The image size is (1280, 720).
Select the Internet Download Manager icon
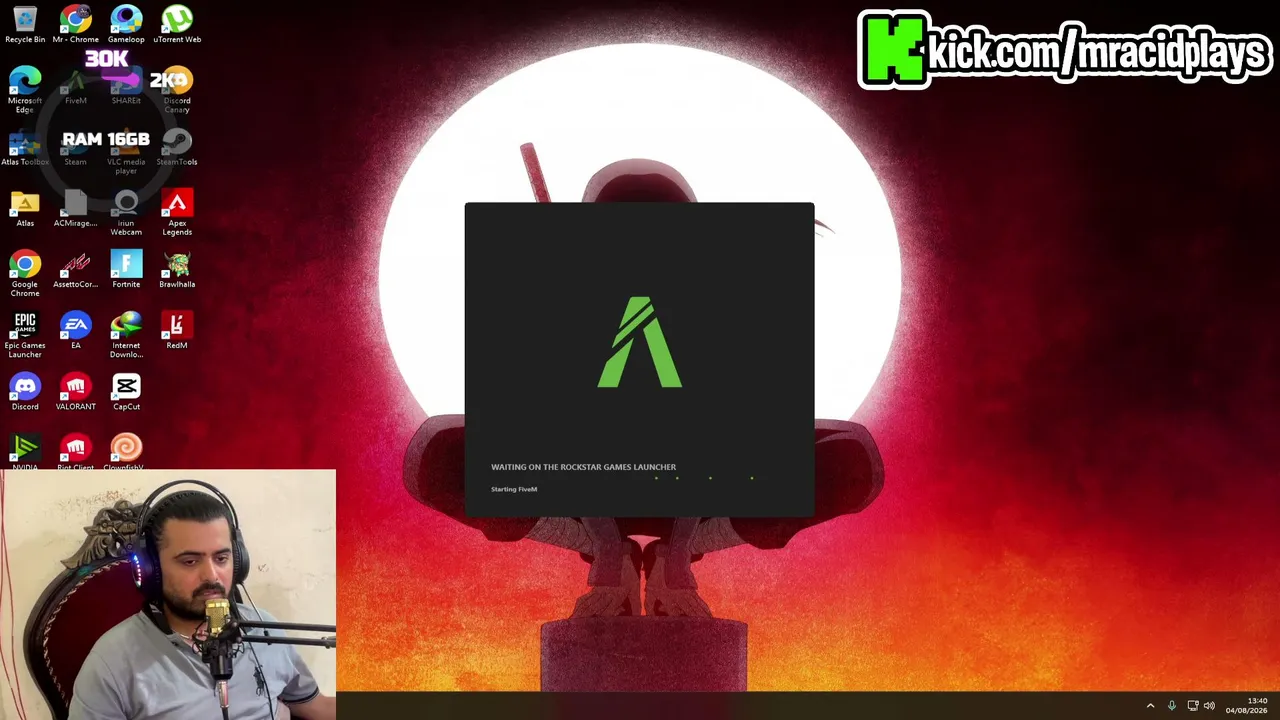126,335
